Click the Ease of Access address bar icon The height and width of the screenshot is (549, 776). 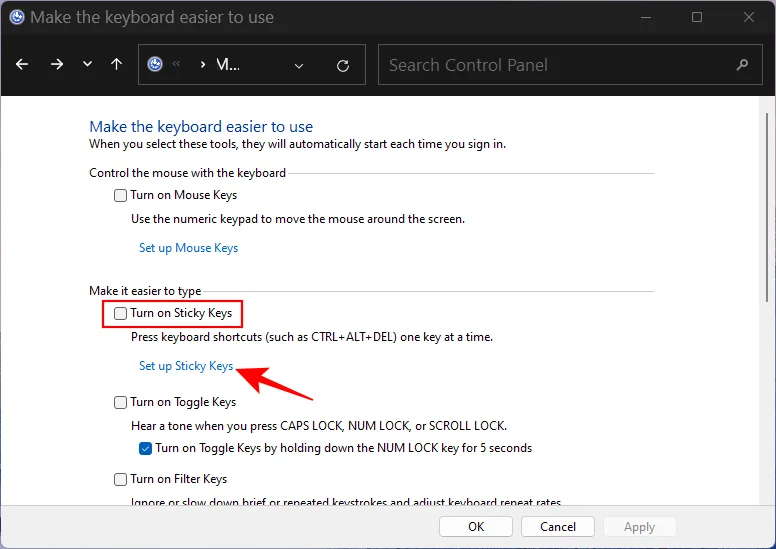click(155, 64)
